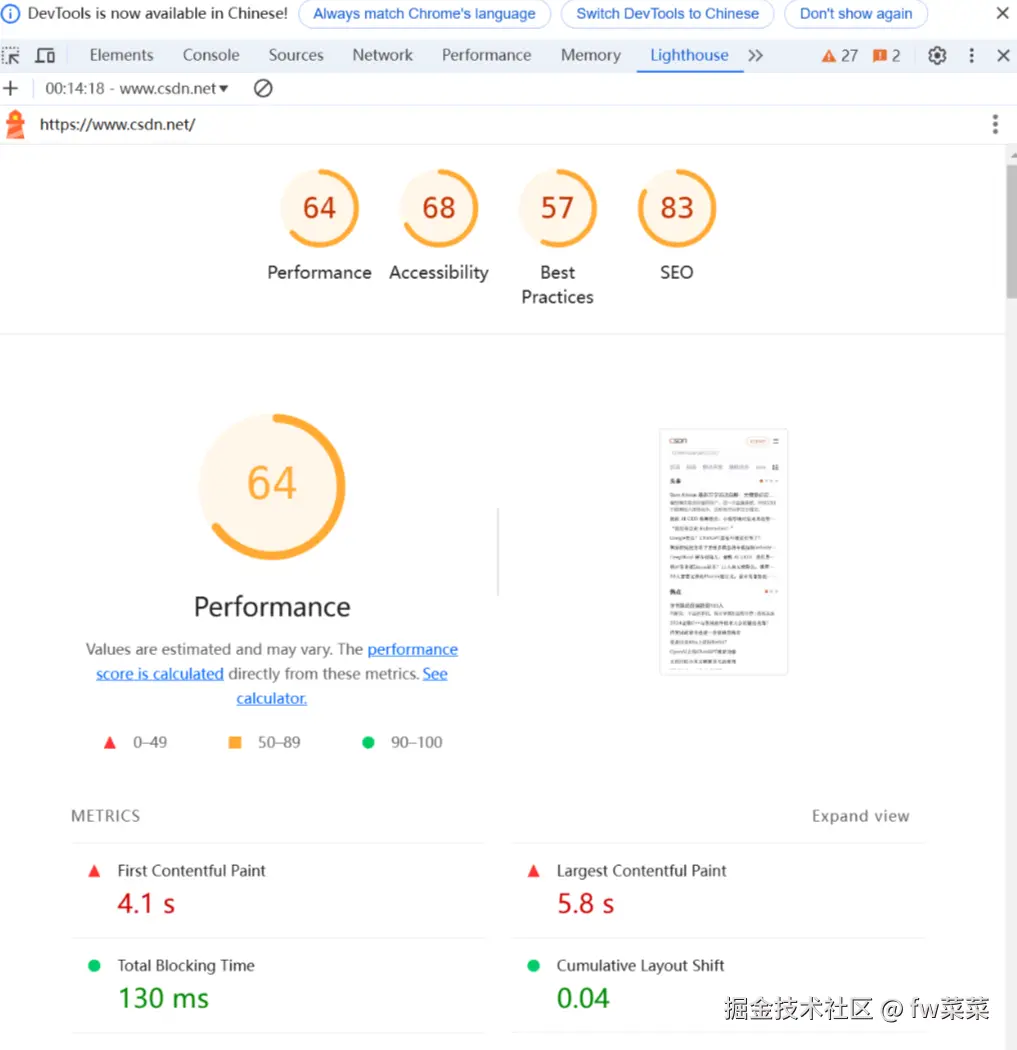1017x1050 pixels.
Task: Click Switch DevTools to Chinese button
Action: tap(668, 13)
